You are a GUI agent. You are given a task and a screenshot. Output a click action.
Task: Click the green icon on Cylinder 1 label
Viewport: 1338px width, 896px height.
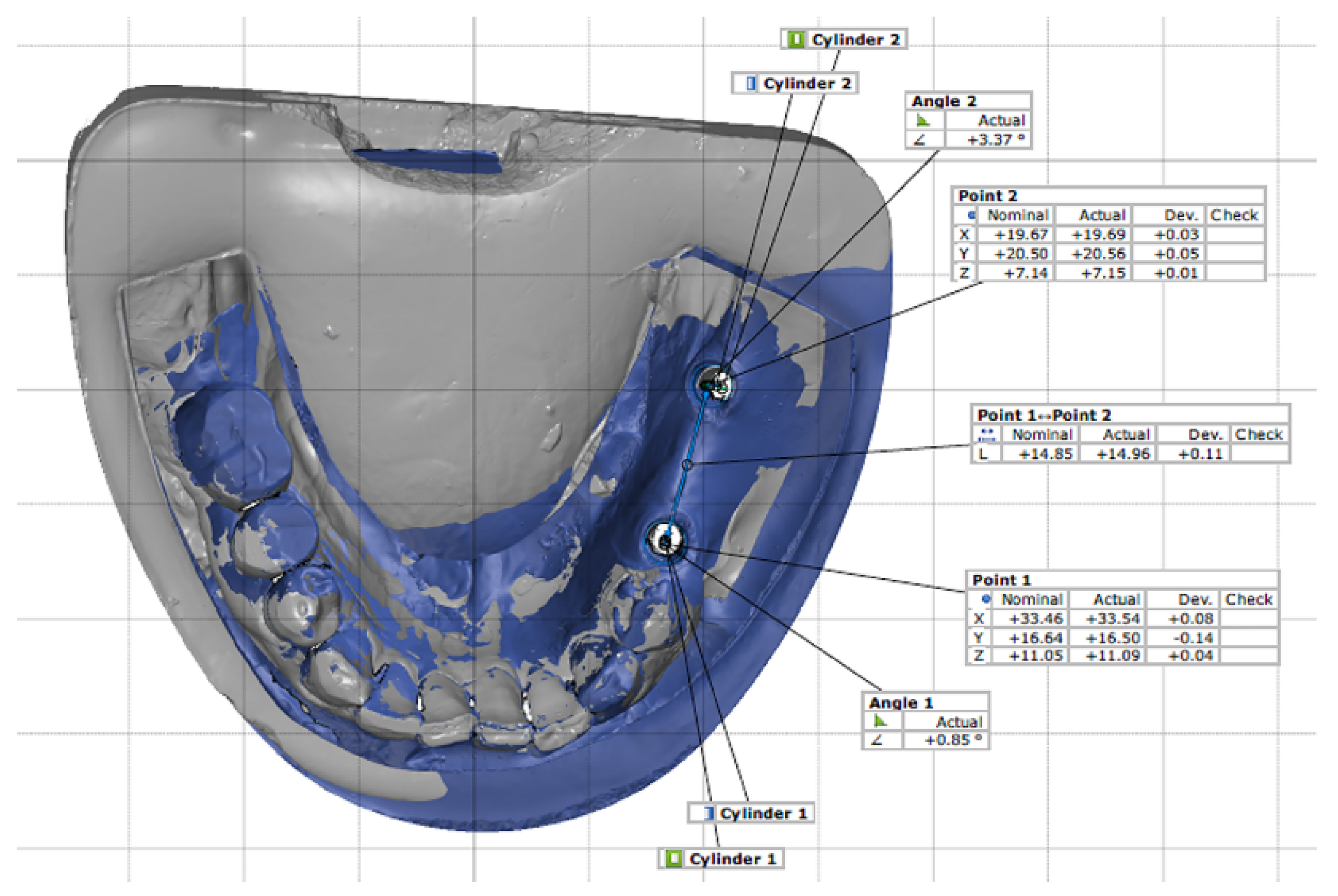pyautogui.click(x=674, y=859)
